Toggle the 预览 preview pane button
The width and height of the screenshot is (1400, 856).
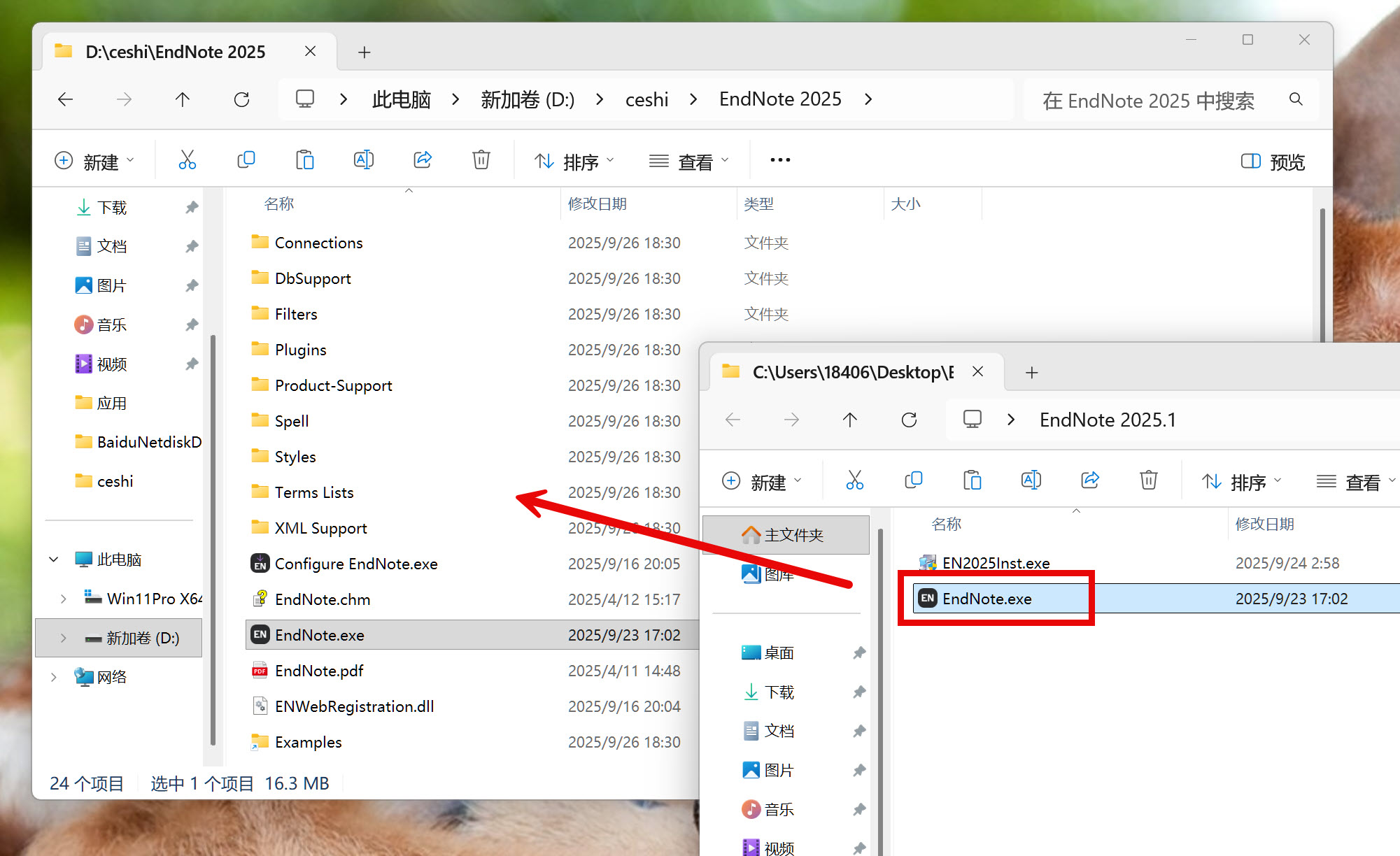click(x=1273, y=162)
